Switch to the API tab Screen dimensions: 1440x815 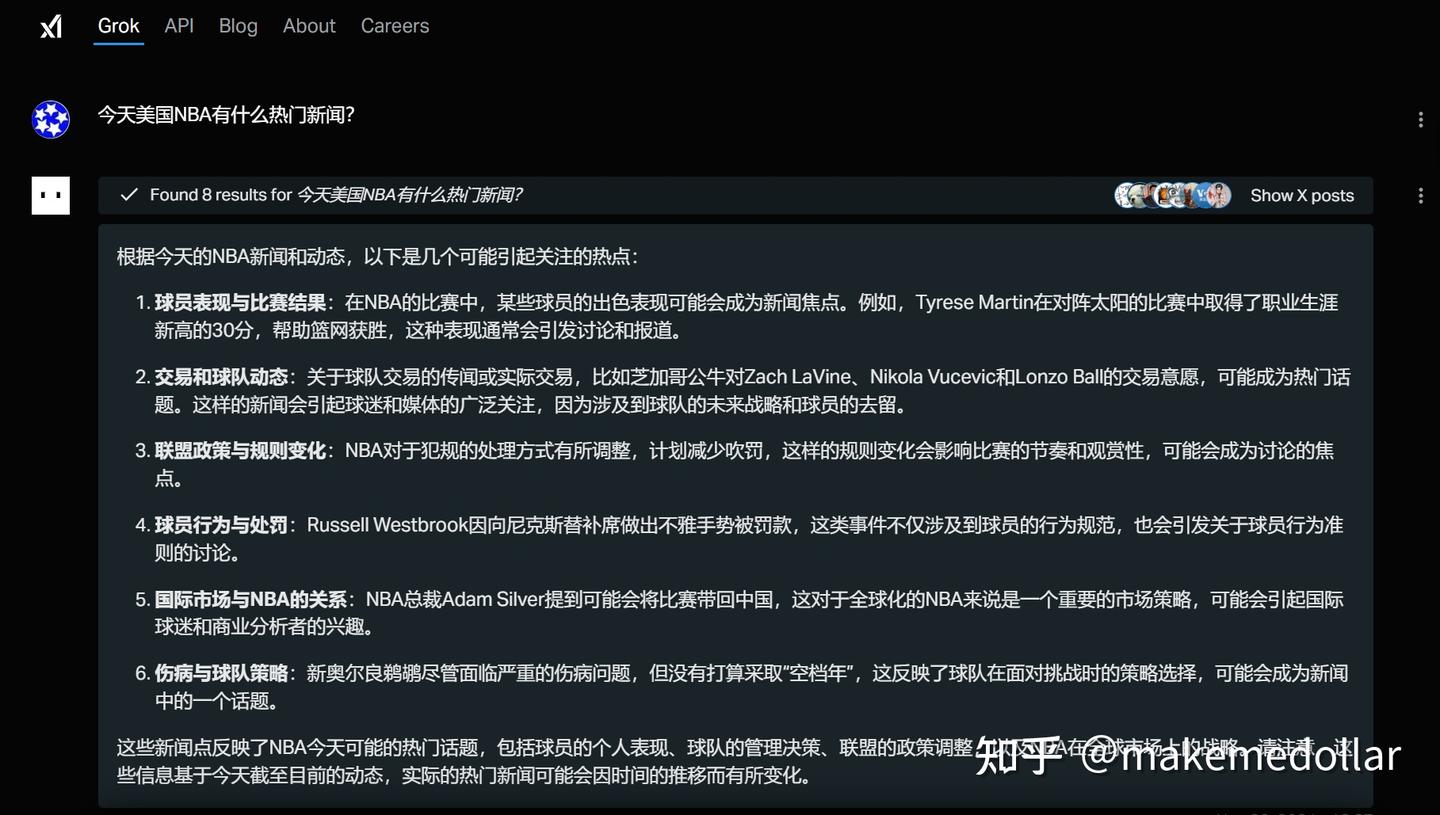(x=179, y=26)
